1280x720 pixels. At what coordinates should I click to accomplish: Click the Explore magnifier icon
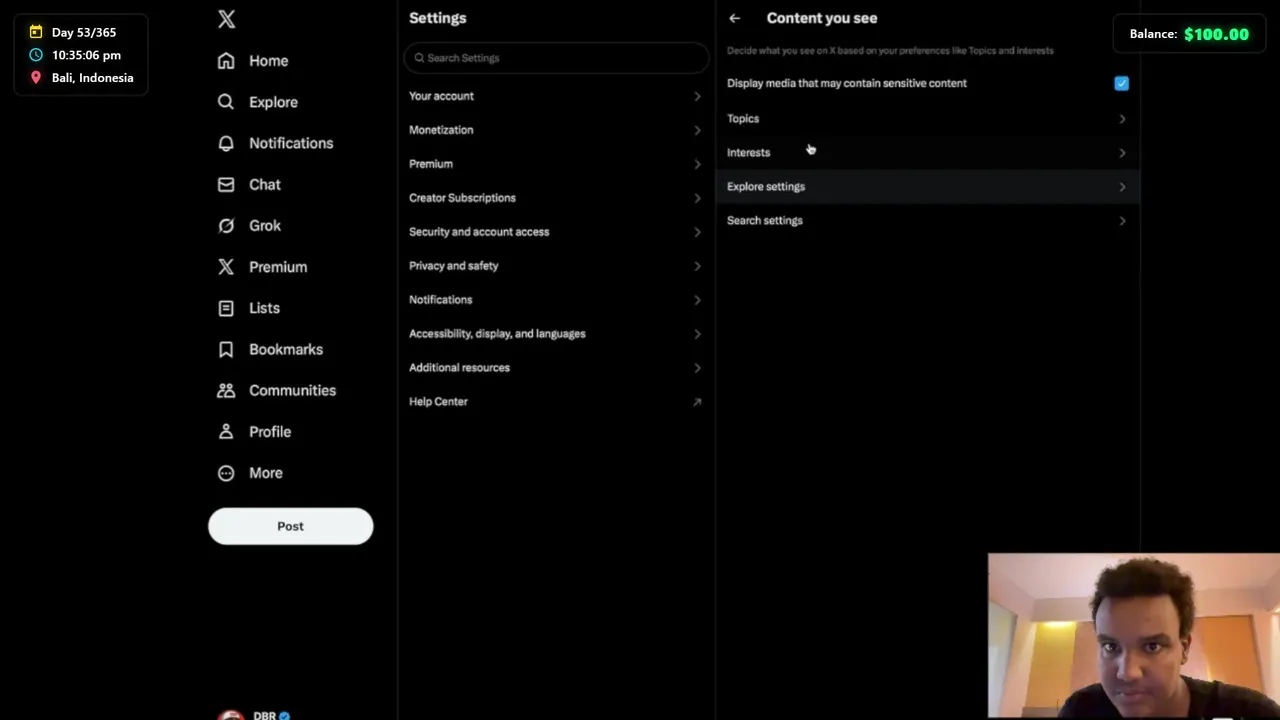coord(226,102)
